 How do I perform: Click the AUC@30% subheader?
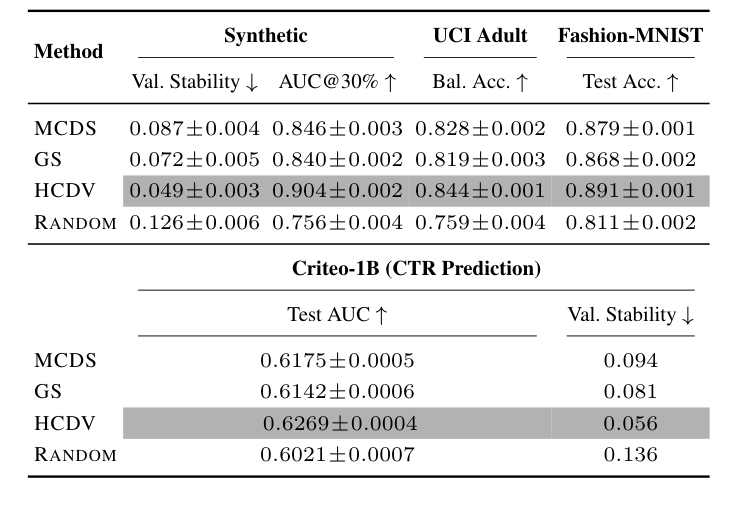(x=338, y=83)
